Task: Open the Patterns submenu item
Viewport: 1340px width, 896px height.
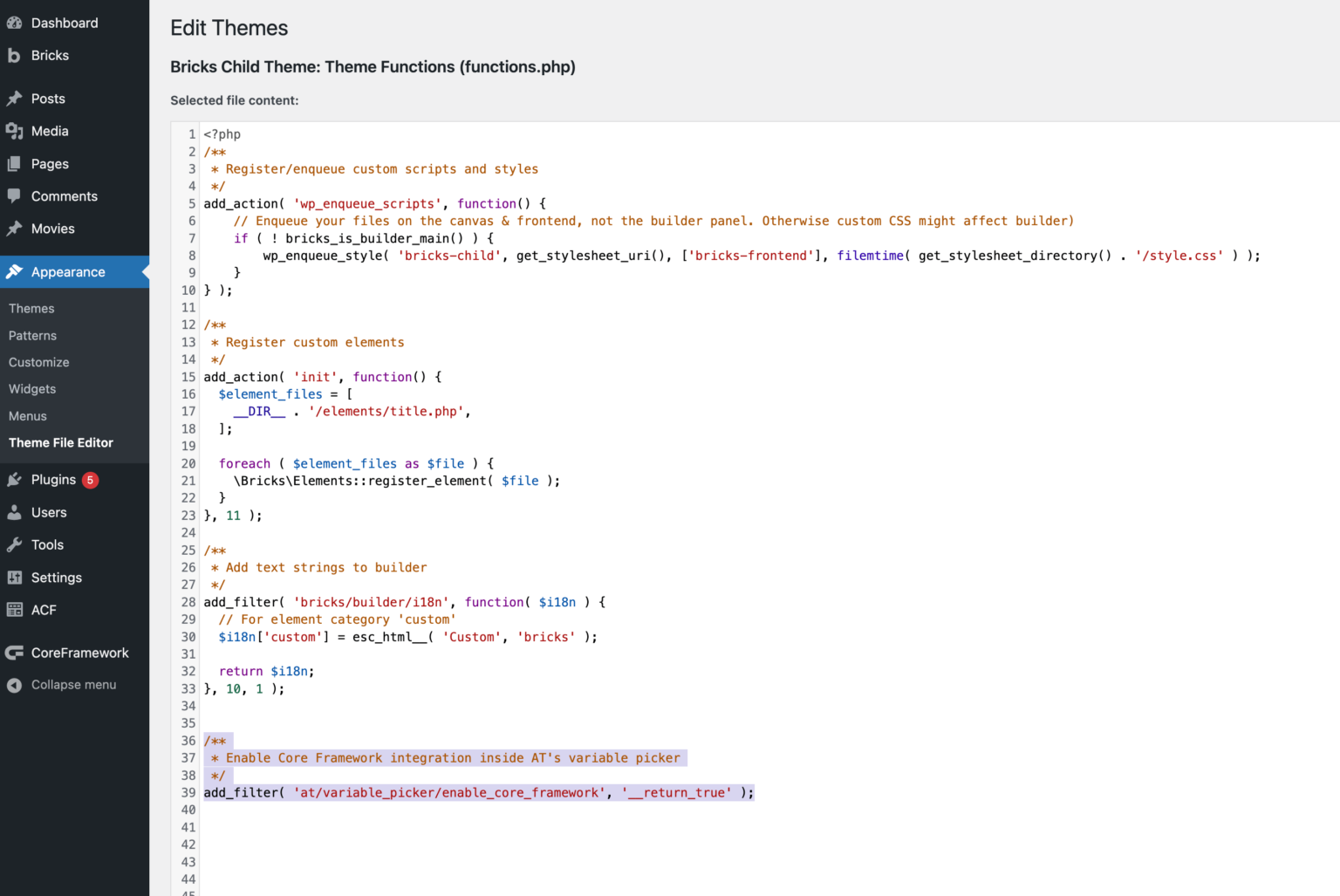Action: tap(32, 336)
